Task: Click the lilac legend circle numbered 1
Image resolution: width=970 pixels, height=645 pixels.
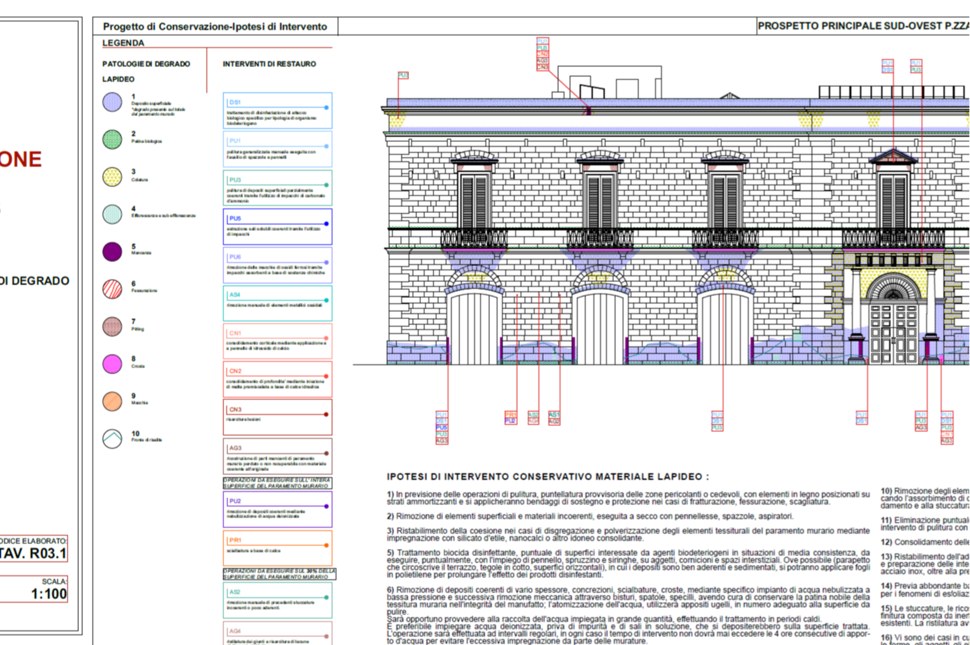Action: pos(112,102)
